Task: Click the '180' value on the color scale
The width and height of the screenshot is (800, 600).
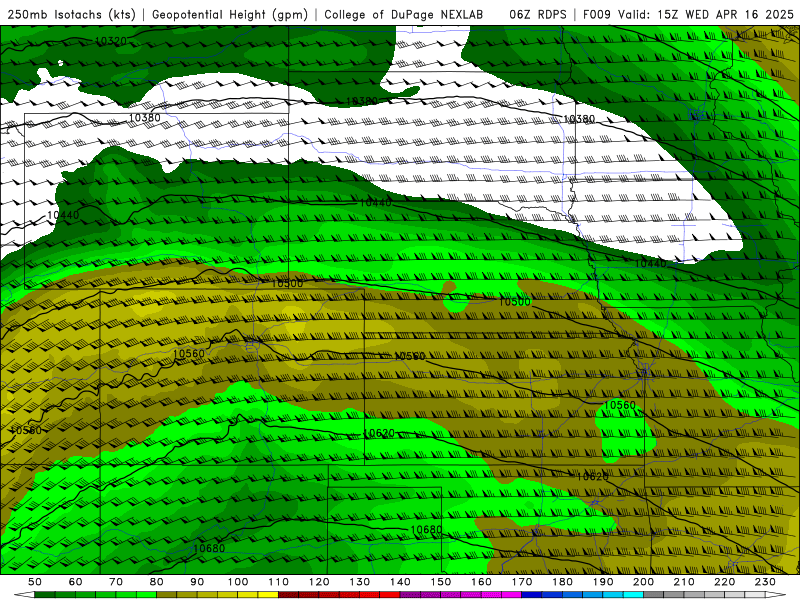Action: (x=562, y=582)
